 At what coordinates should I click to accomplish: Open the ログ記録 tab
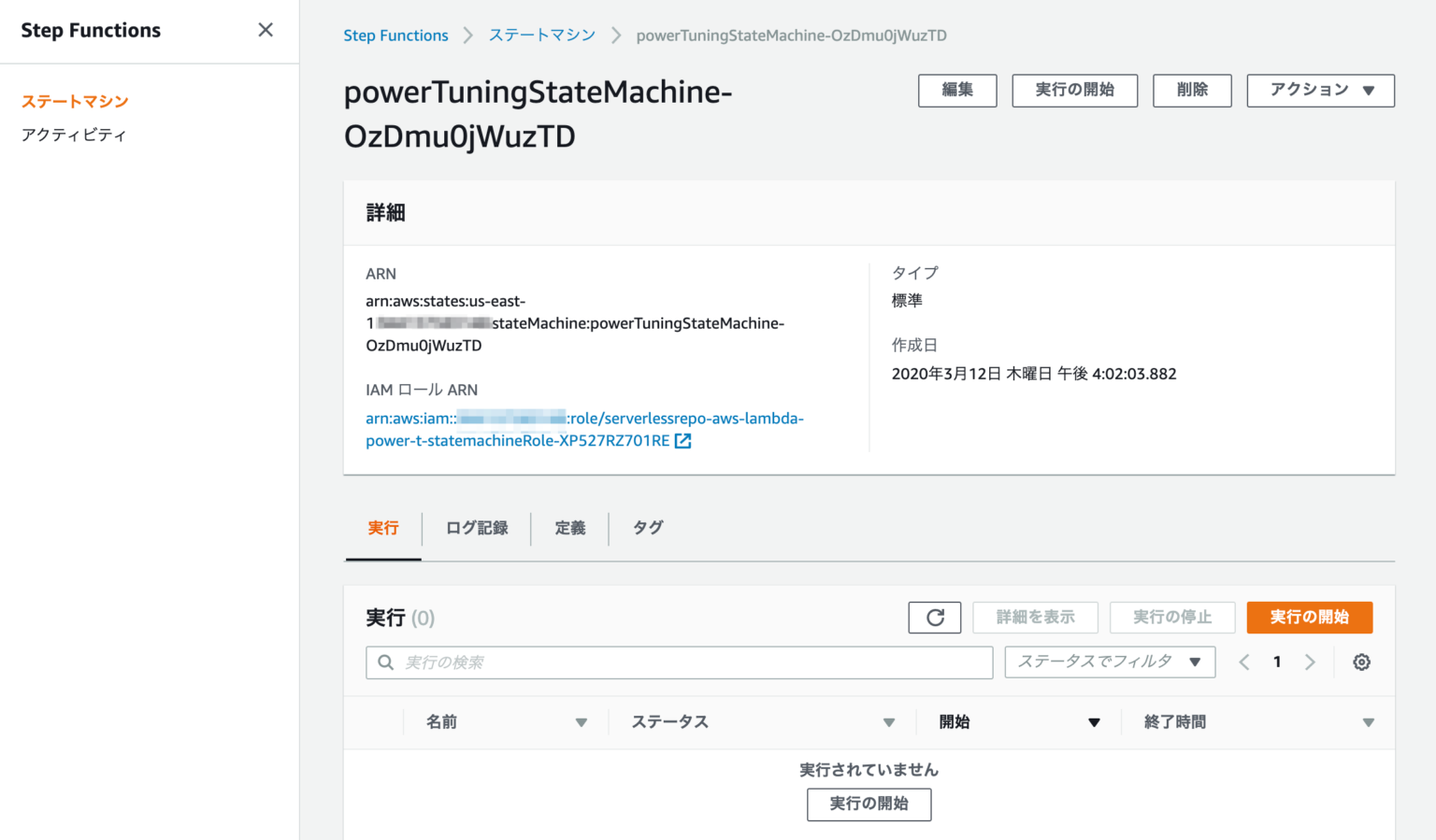tap(477, 528)
